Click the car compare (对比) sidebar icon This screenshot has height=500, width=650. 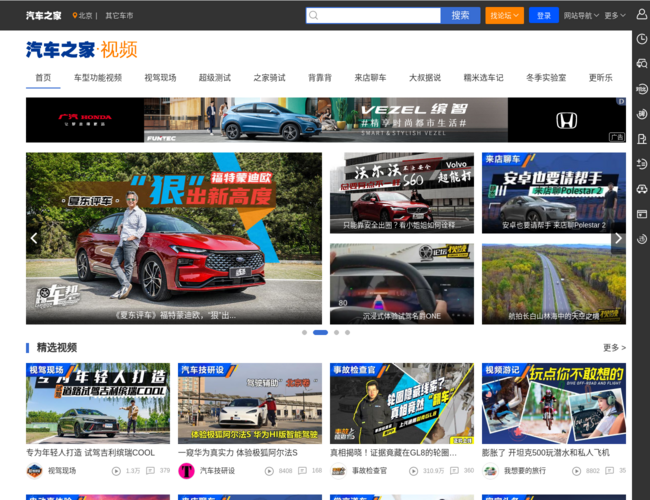click(x=642, y=89)
